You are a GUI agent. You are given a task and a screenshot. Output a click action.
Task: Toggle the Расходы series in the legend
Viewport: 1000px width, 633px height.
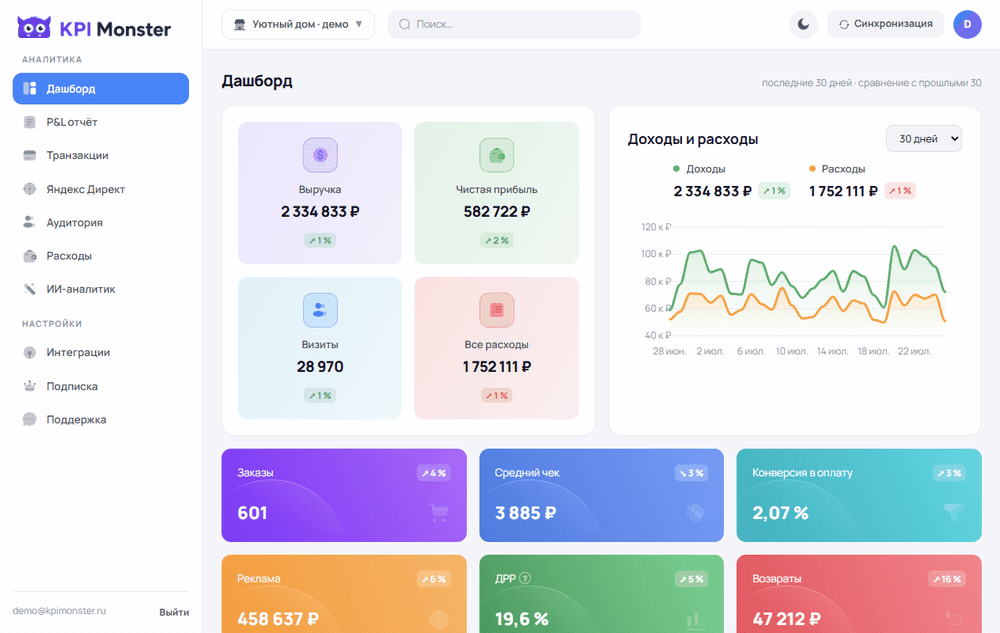click(837, 169)
